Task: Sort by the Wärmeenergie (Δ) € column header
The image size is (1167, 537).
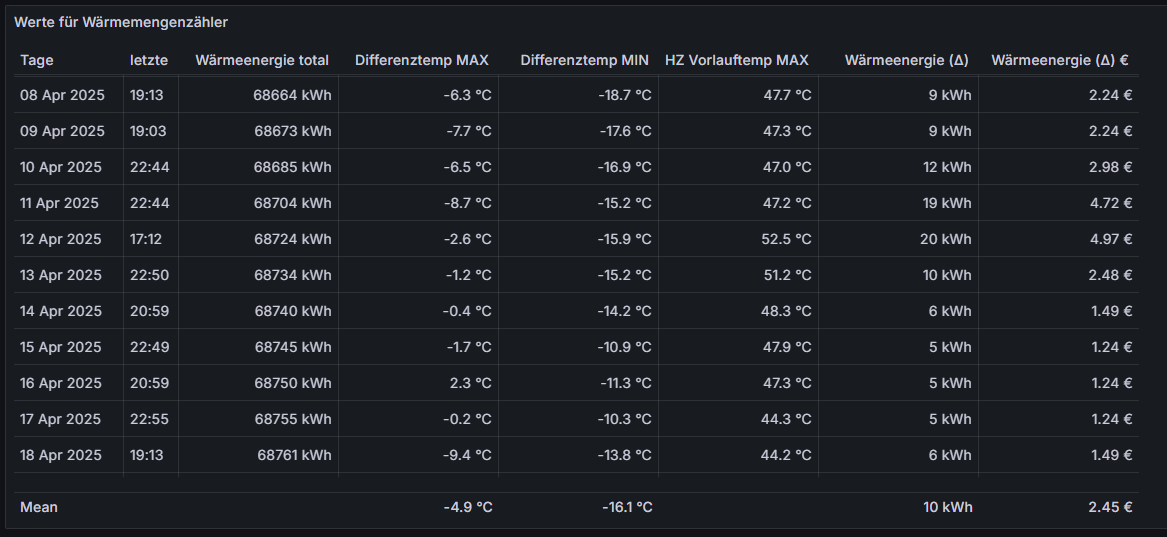Action: [1060, 60]
